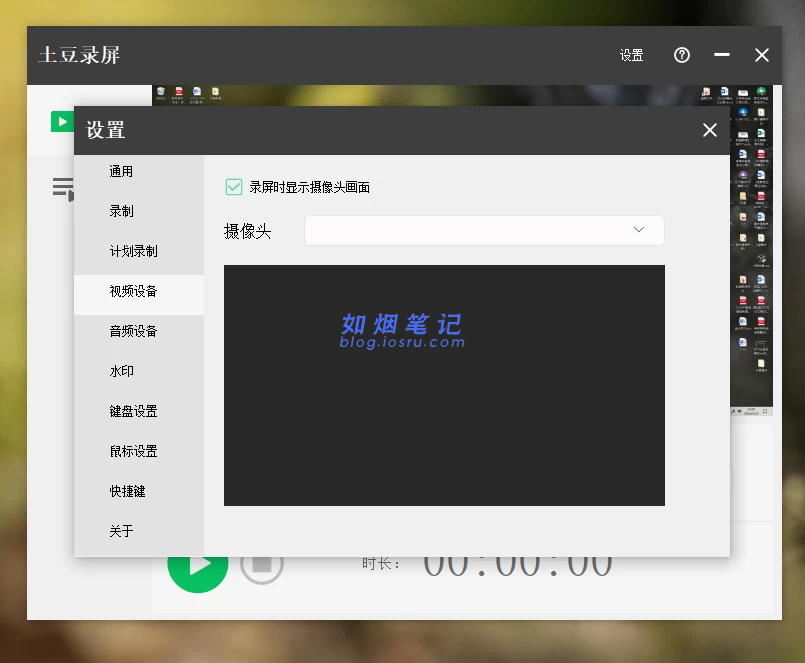Expand the 摄像头 dropdown list

click(484, 230)
